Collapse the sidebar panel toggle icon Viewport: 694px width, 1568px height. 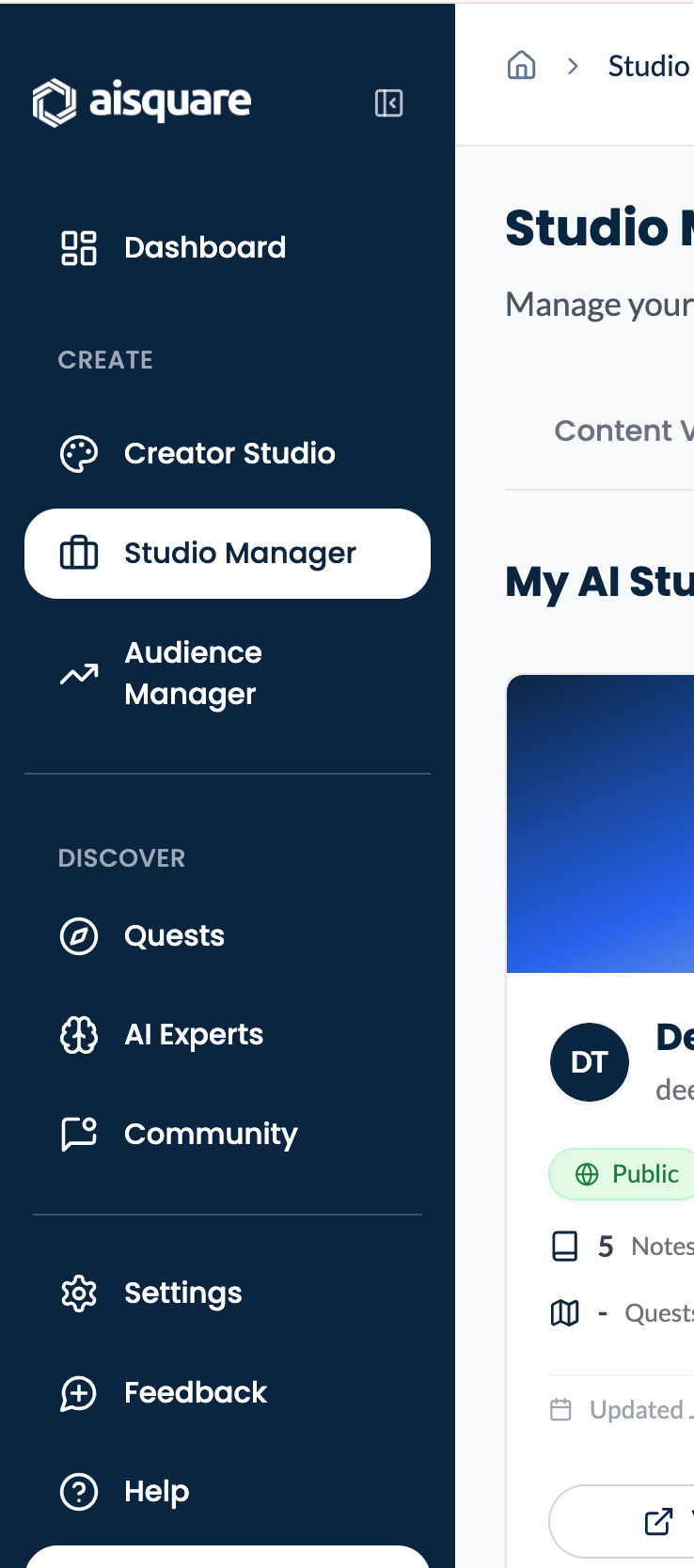388,102
